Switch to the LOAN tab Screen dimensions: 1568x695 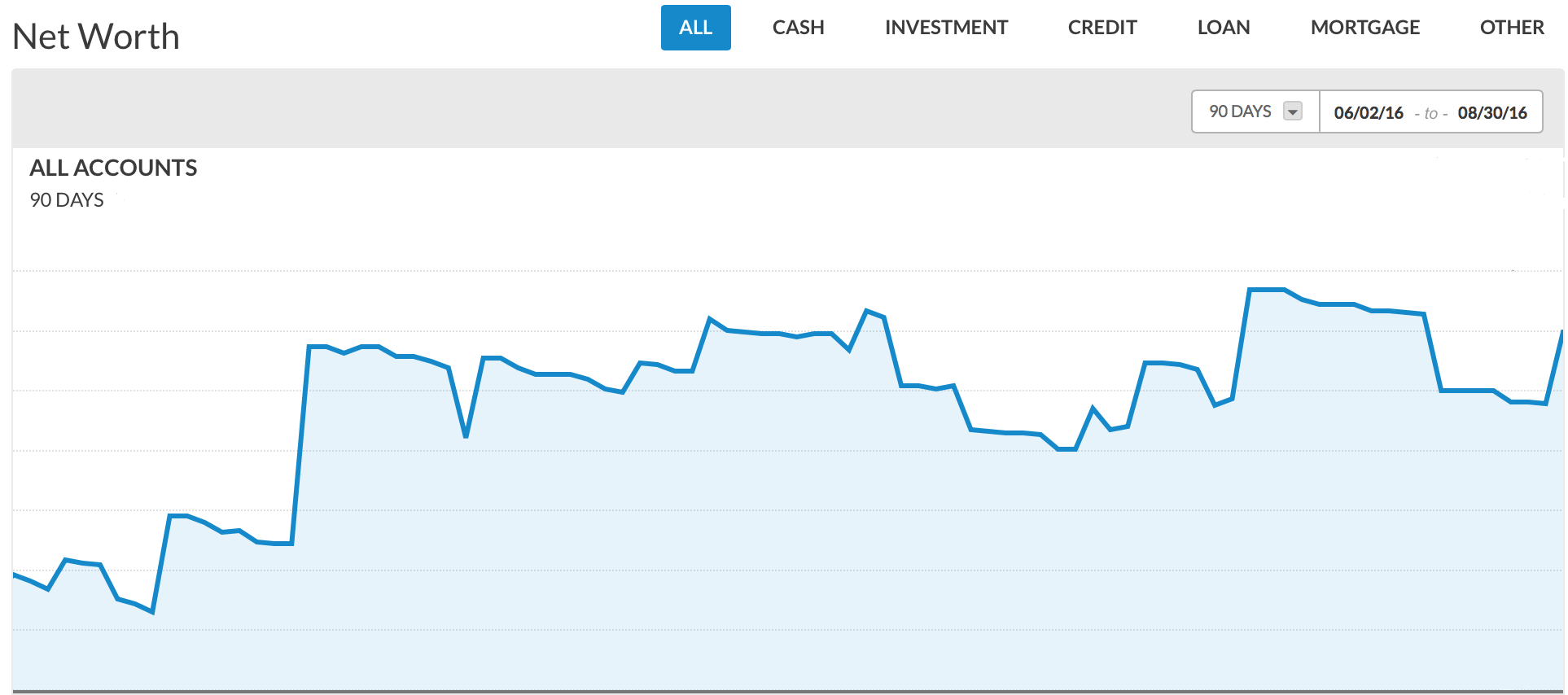[x=1224, y=28]
